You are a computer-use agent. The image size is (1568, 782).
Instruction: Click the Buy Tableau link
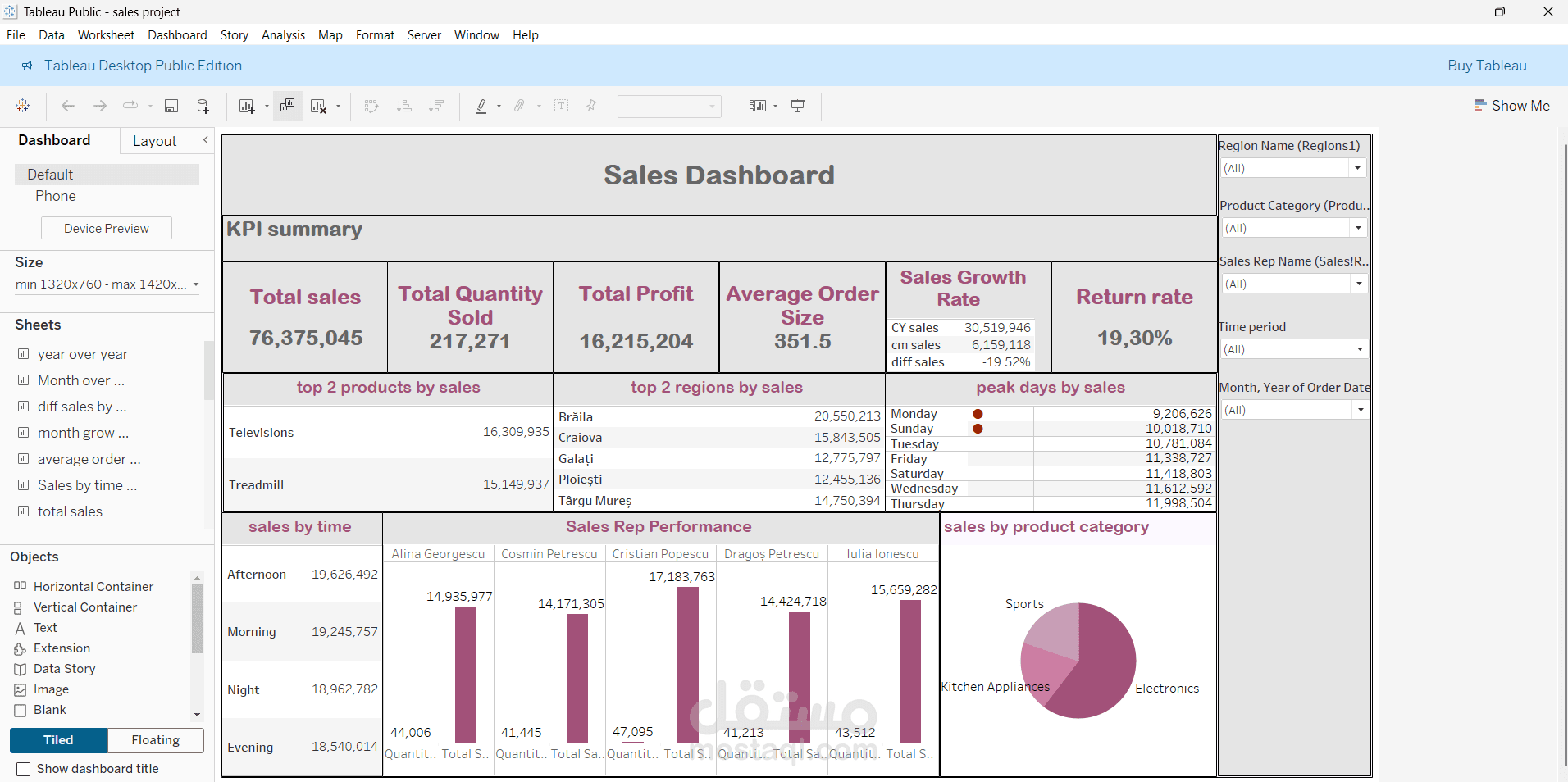pos(1487,66)
